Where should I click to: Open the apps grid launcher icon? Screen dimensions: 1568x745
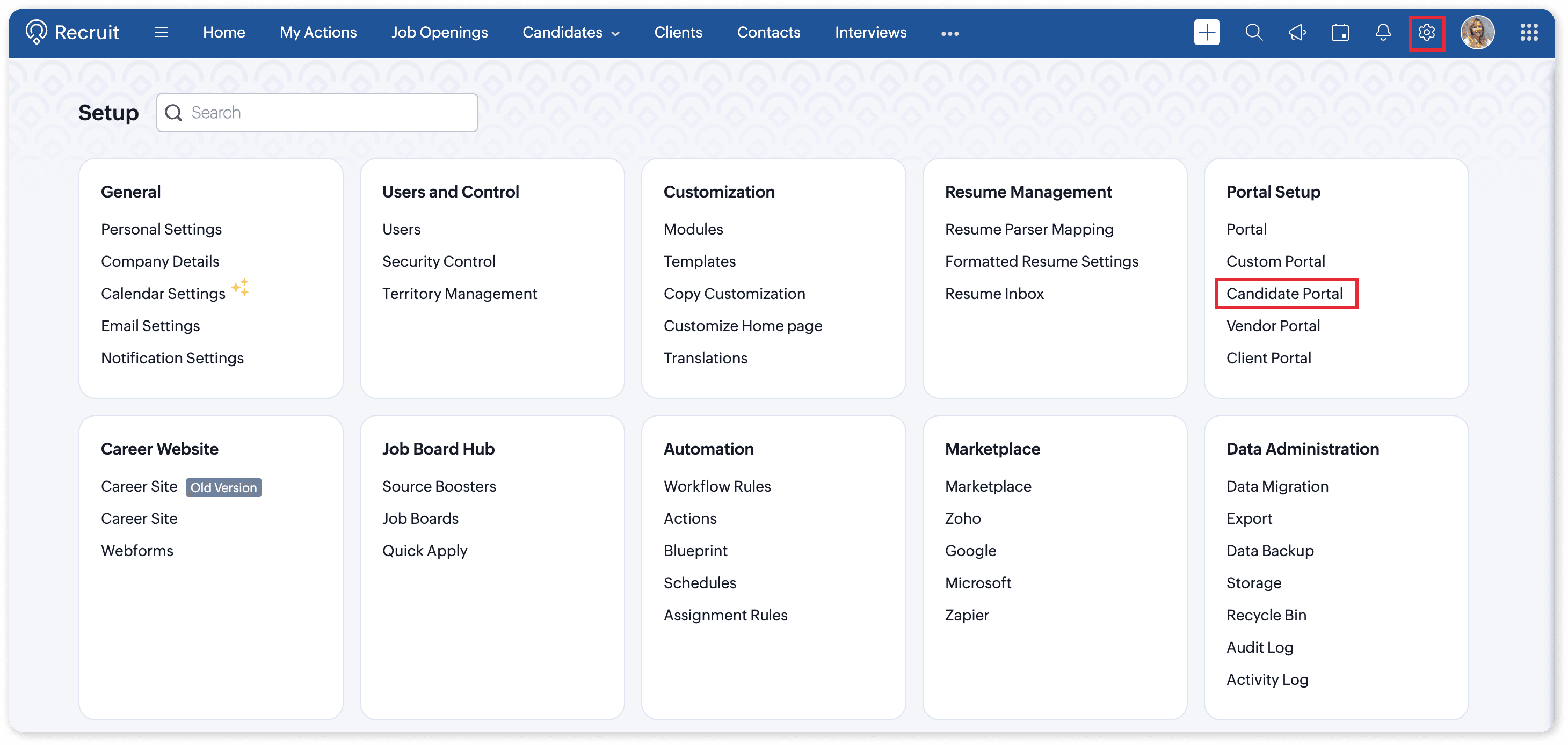click(1528, 33)
